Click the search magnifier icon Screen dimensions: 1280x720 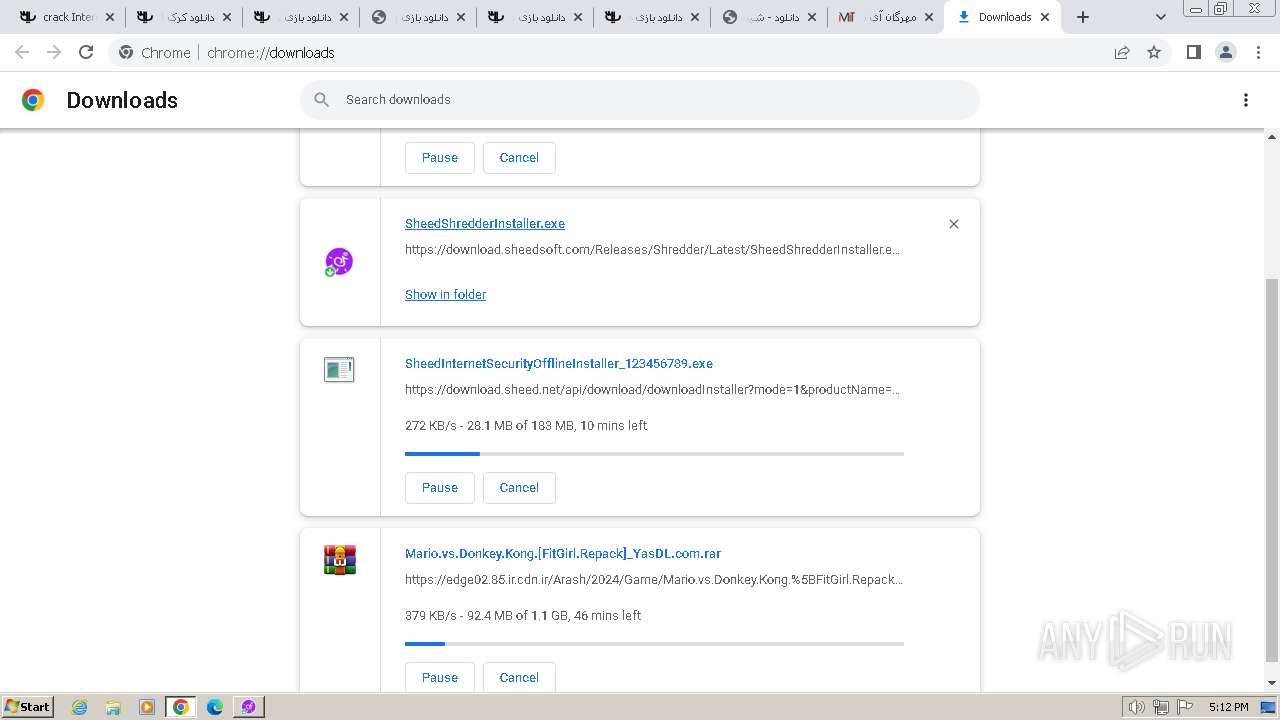tap(321, 100)
